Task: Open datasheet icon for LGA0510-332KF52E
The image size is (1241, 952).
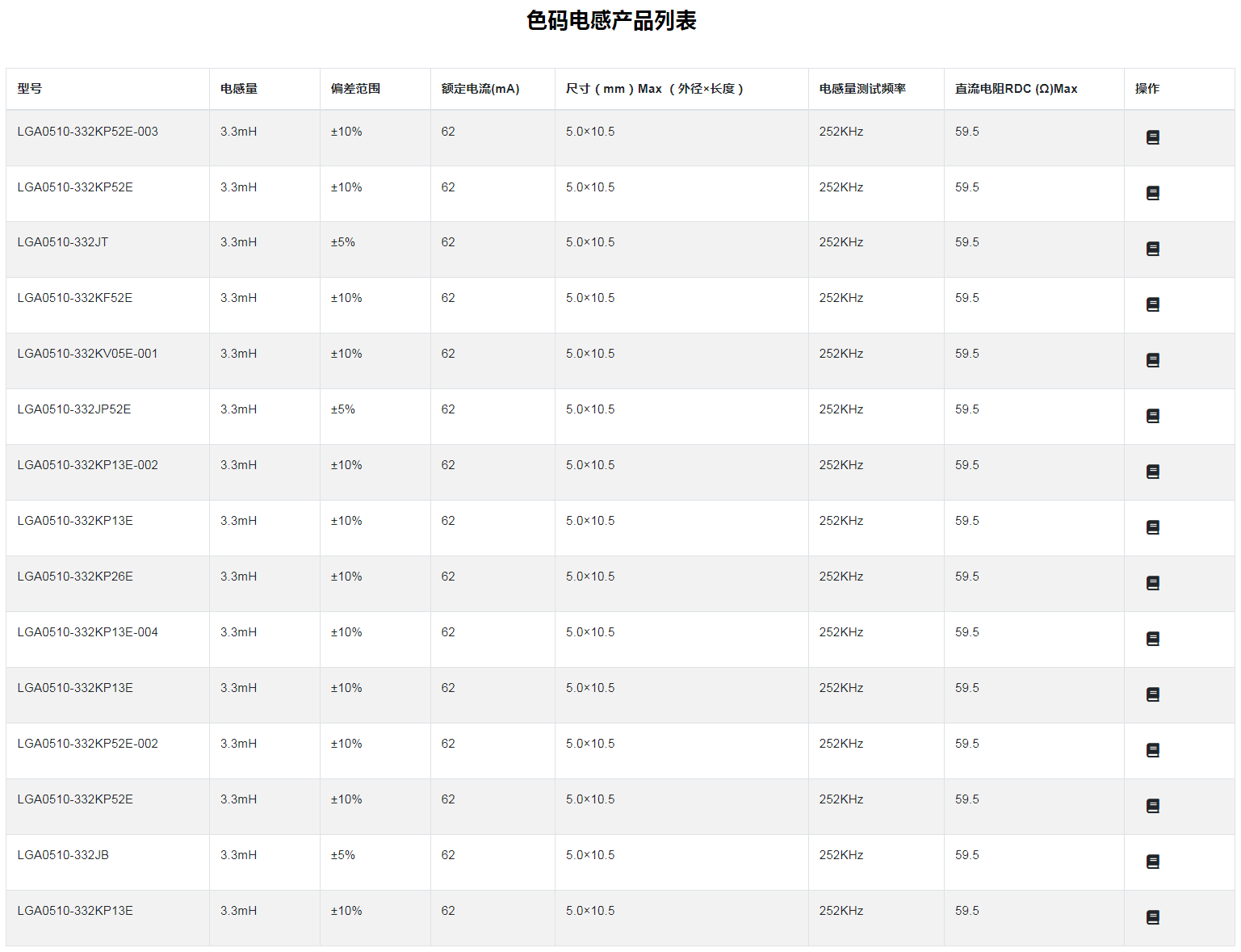Action: 1152,304
